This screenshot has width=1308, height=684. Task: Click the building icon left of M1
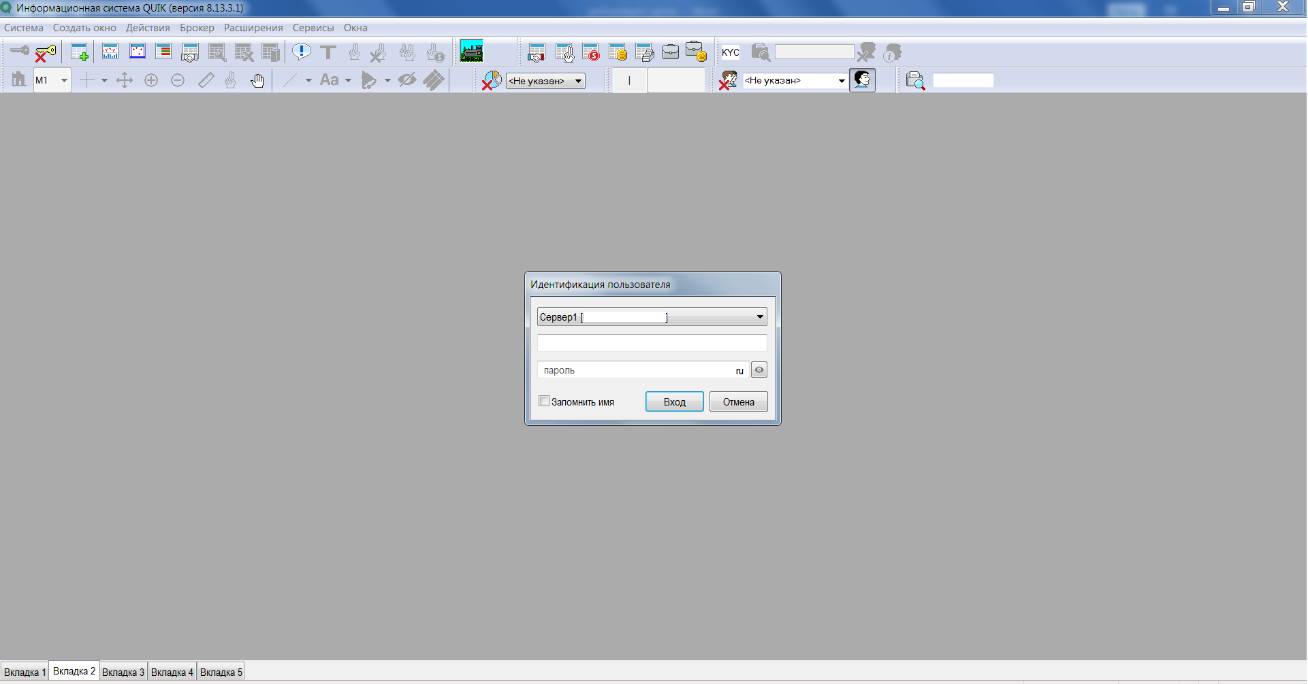18,80
